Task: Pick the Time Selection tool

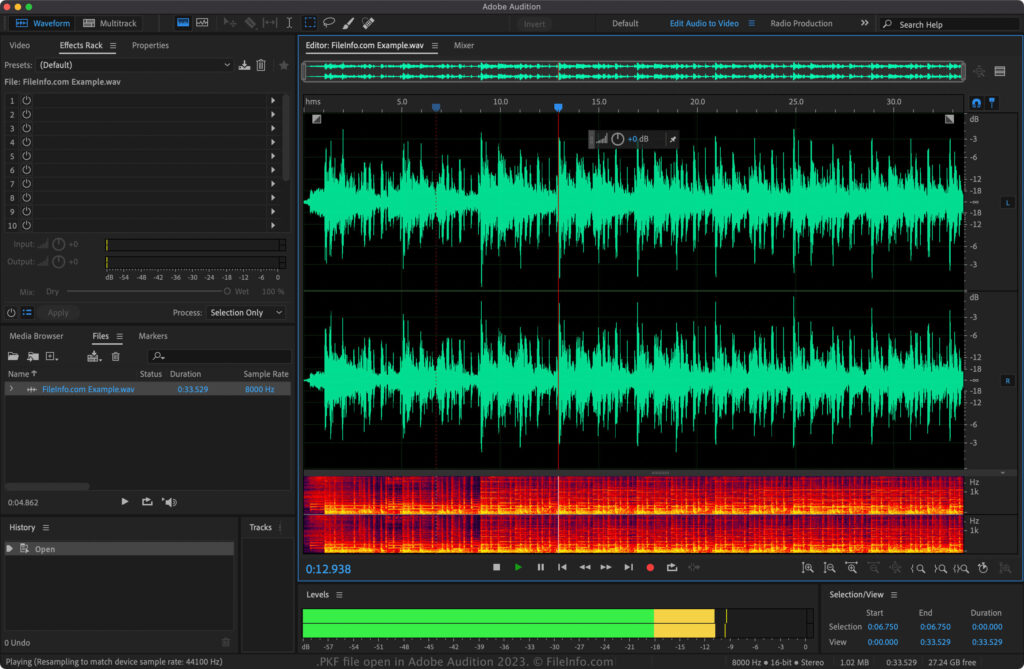Action: 290,23
